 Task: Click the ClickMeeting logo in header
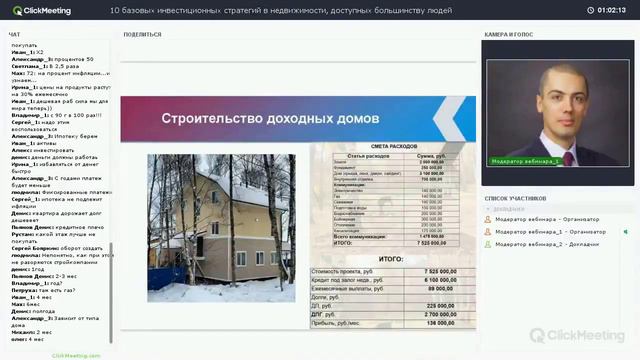[42, 11]
